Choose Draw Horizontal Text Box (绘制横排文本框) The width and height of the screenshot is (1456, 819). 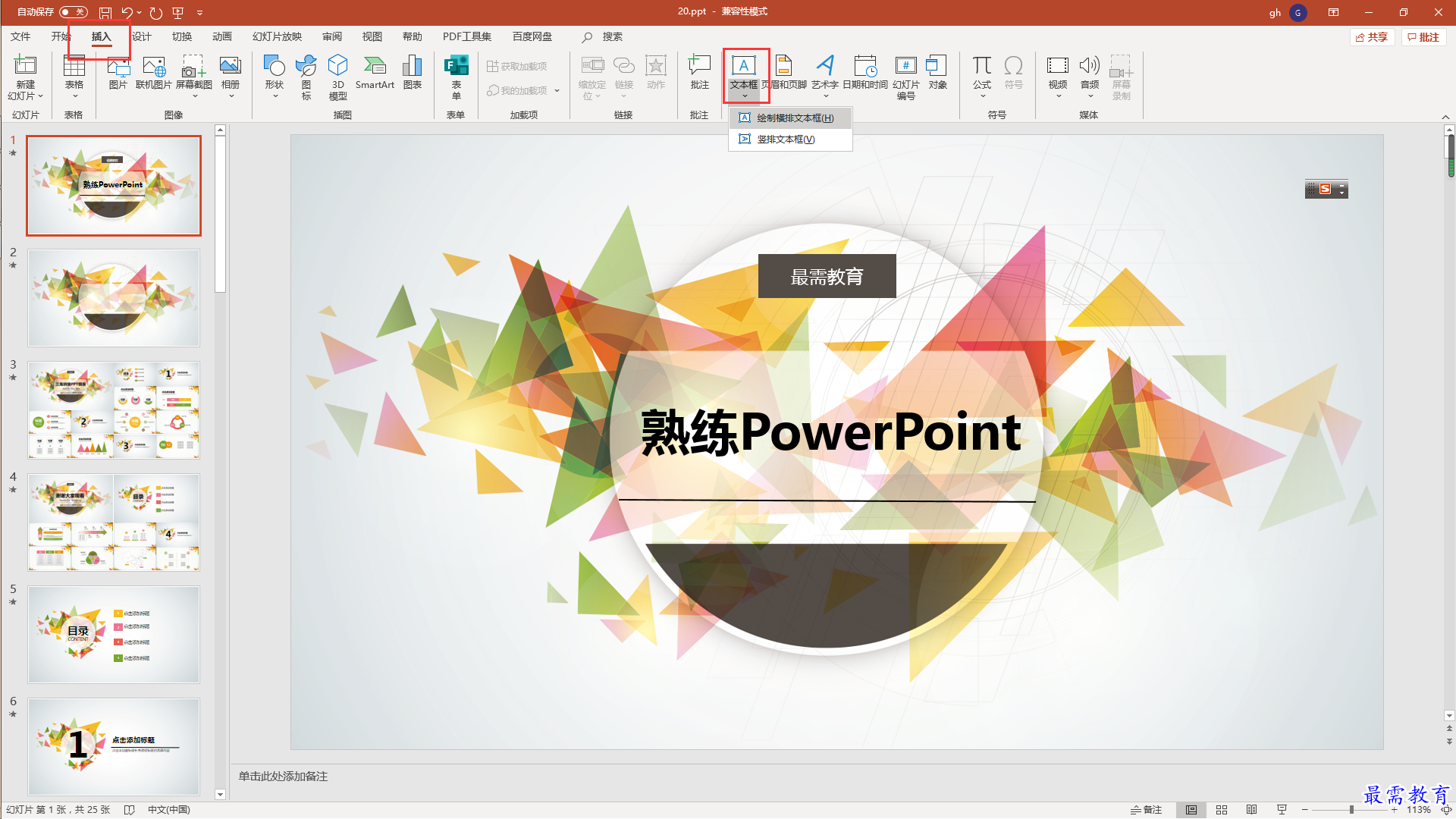click(x=790, y=118)
